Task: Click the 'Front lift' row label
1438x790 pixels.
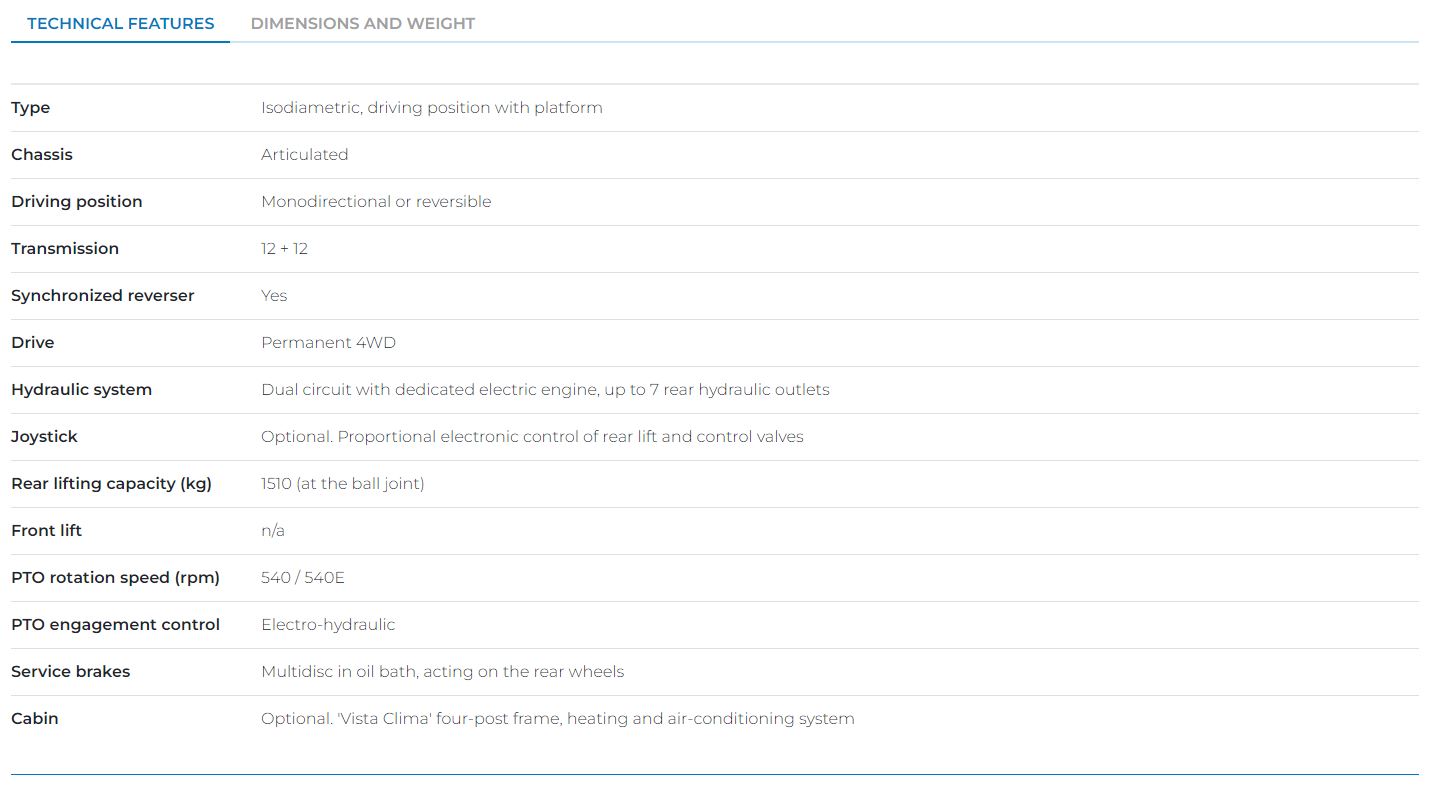Action: tap(46, 531)
